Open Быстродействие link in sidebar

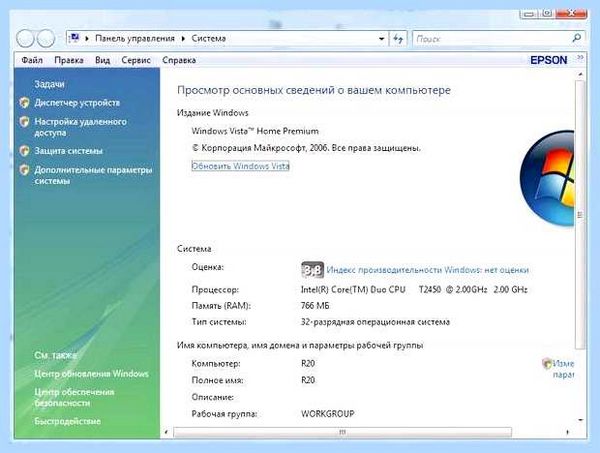pyautogui.click(x=67, y=421)
